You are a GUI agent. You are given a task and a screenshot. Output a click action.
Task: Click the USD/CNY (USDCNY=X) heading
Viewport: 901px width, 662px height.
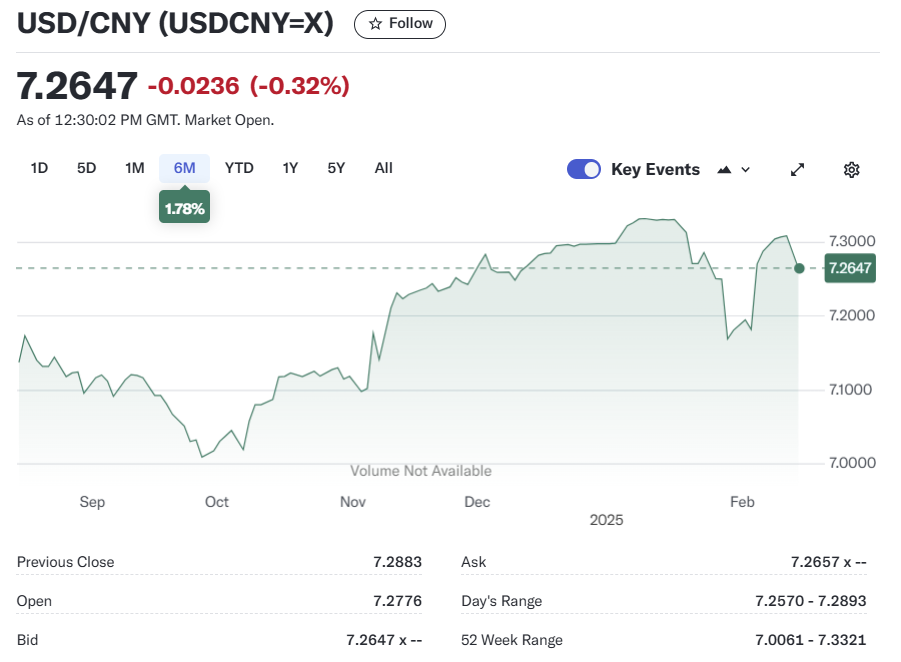tap(175, 24)
